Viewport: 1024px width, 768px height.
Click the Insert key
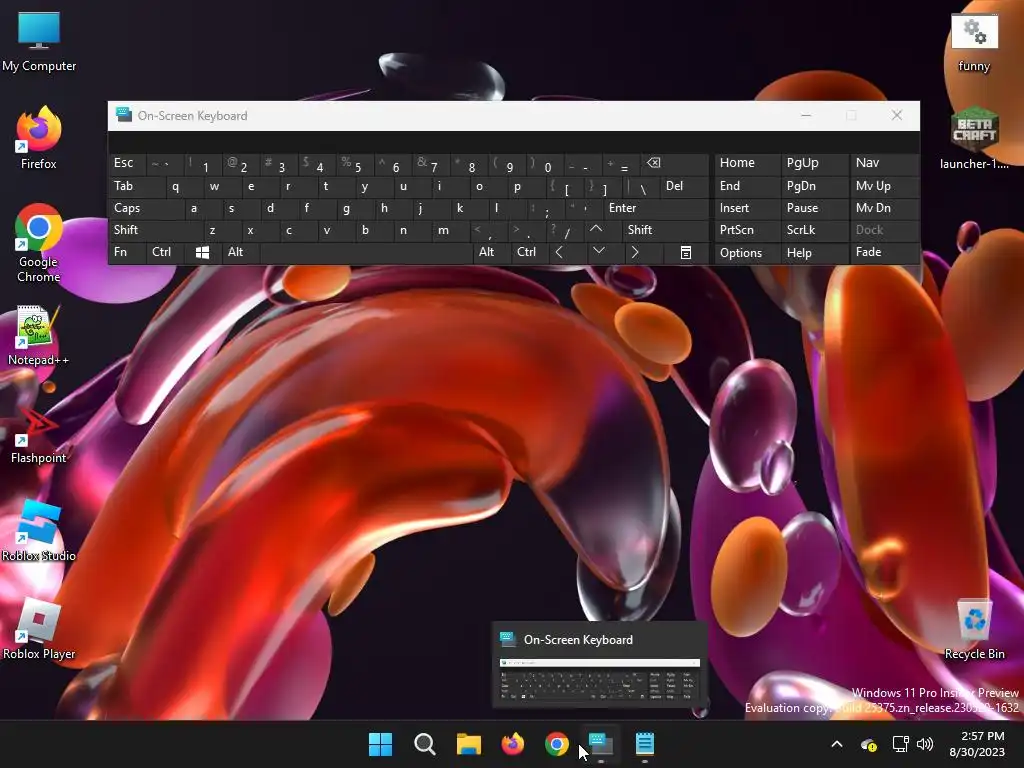click(746, 208)
